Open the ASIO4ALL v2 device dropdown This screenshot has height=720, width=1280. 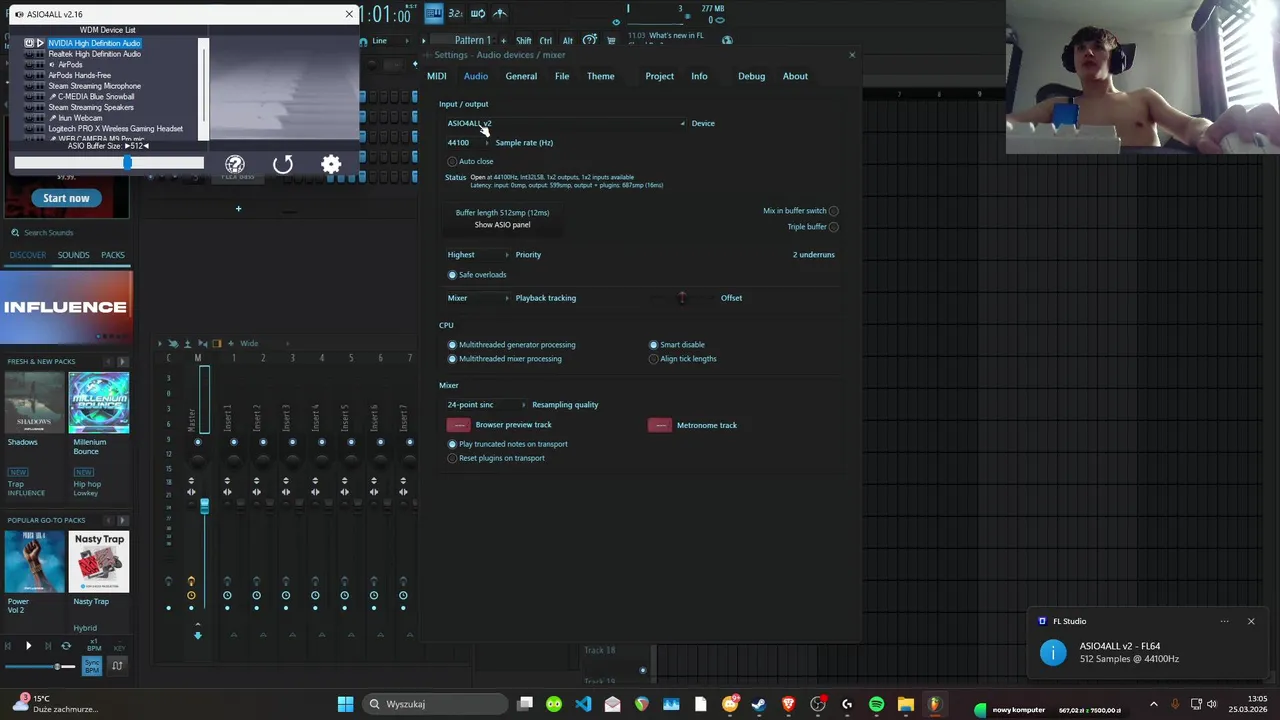[566, 123]
